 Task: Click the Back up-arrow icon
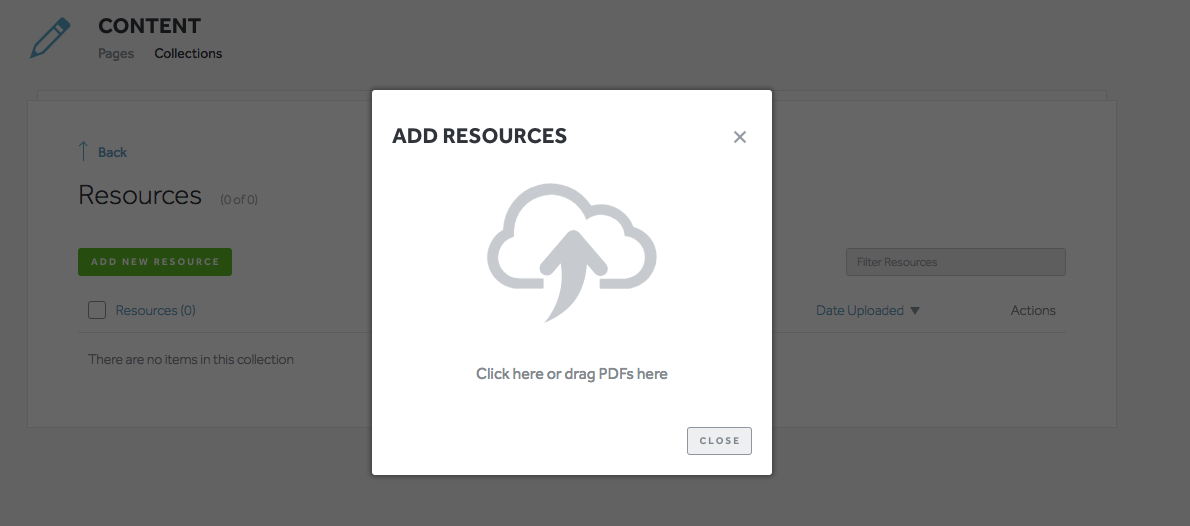83,151
